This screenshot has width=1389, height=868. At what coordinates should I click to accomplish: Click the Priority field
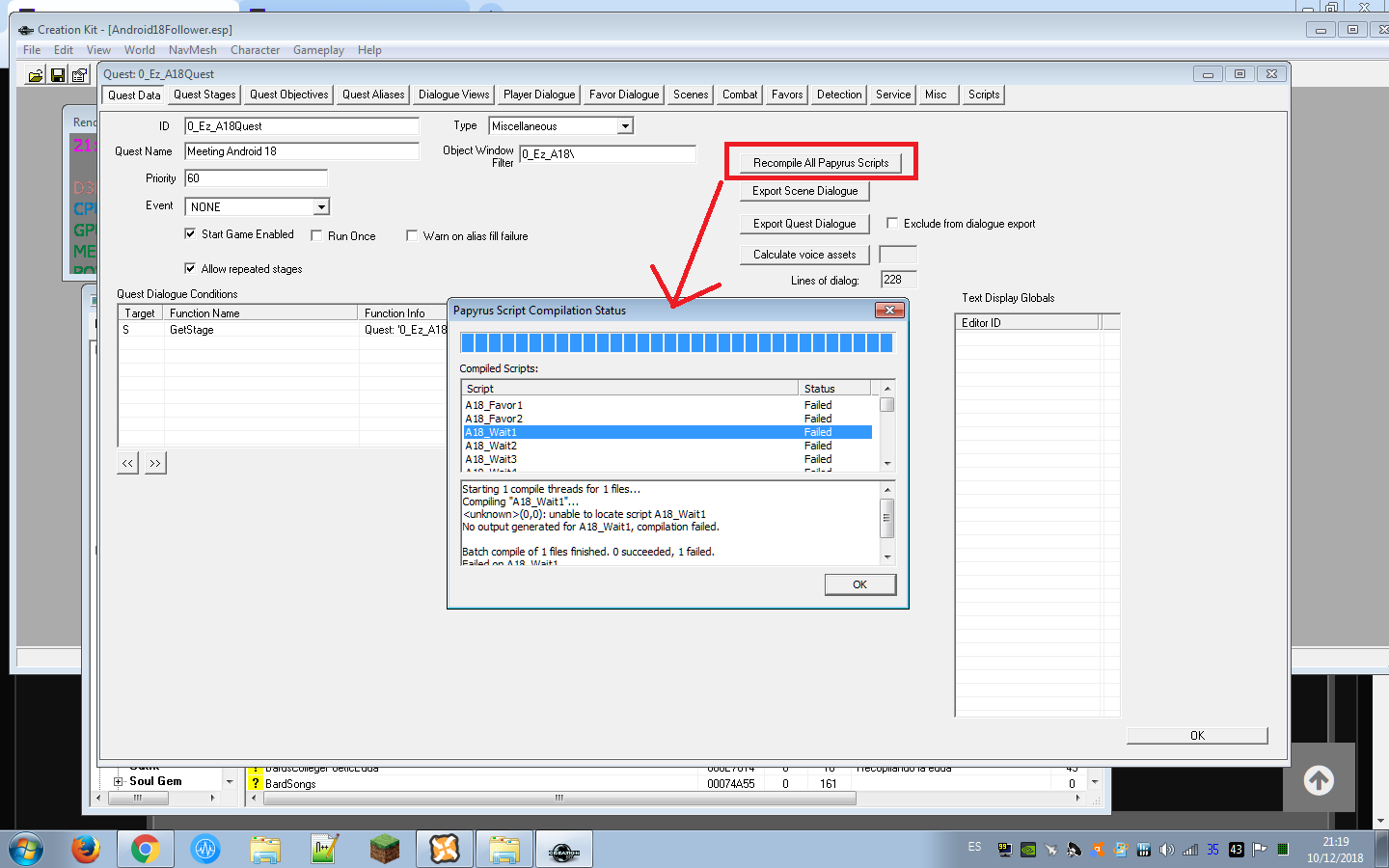[256, 178]
